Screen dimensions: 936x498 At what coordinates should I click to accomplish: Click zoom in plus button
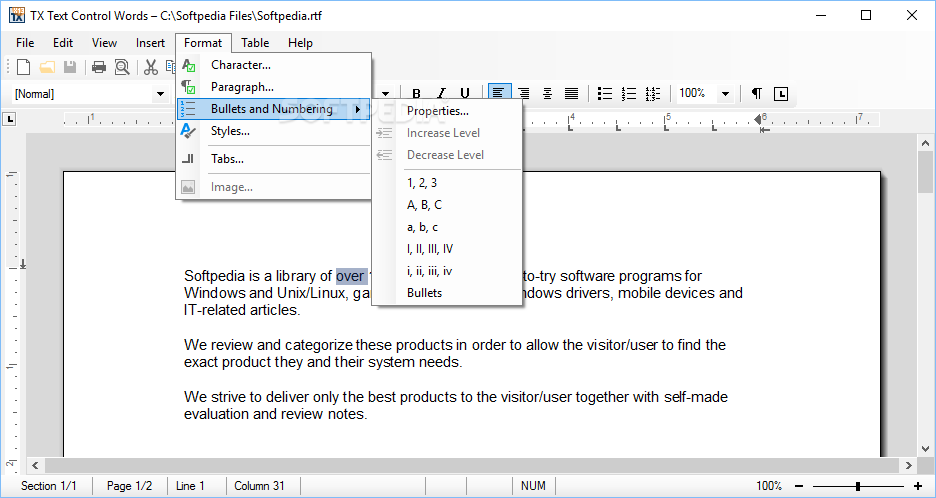tap(918, 487)
